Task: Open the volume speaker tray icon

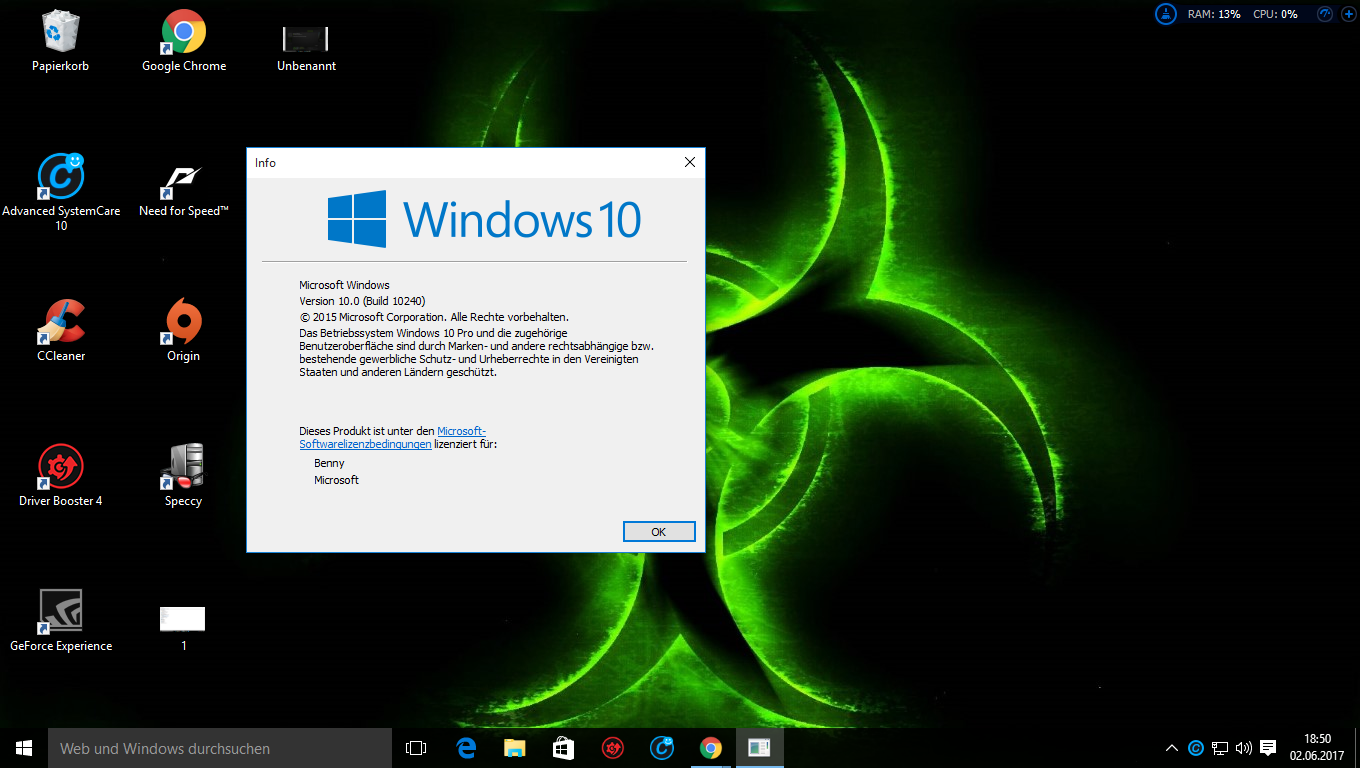Action: tap(1244, 748)
